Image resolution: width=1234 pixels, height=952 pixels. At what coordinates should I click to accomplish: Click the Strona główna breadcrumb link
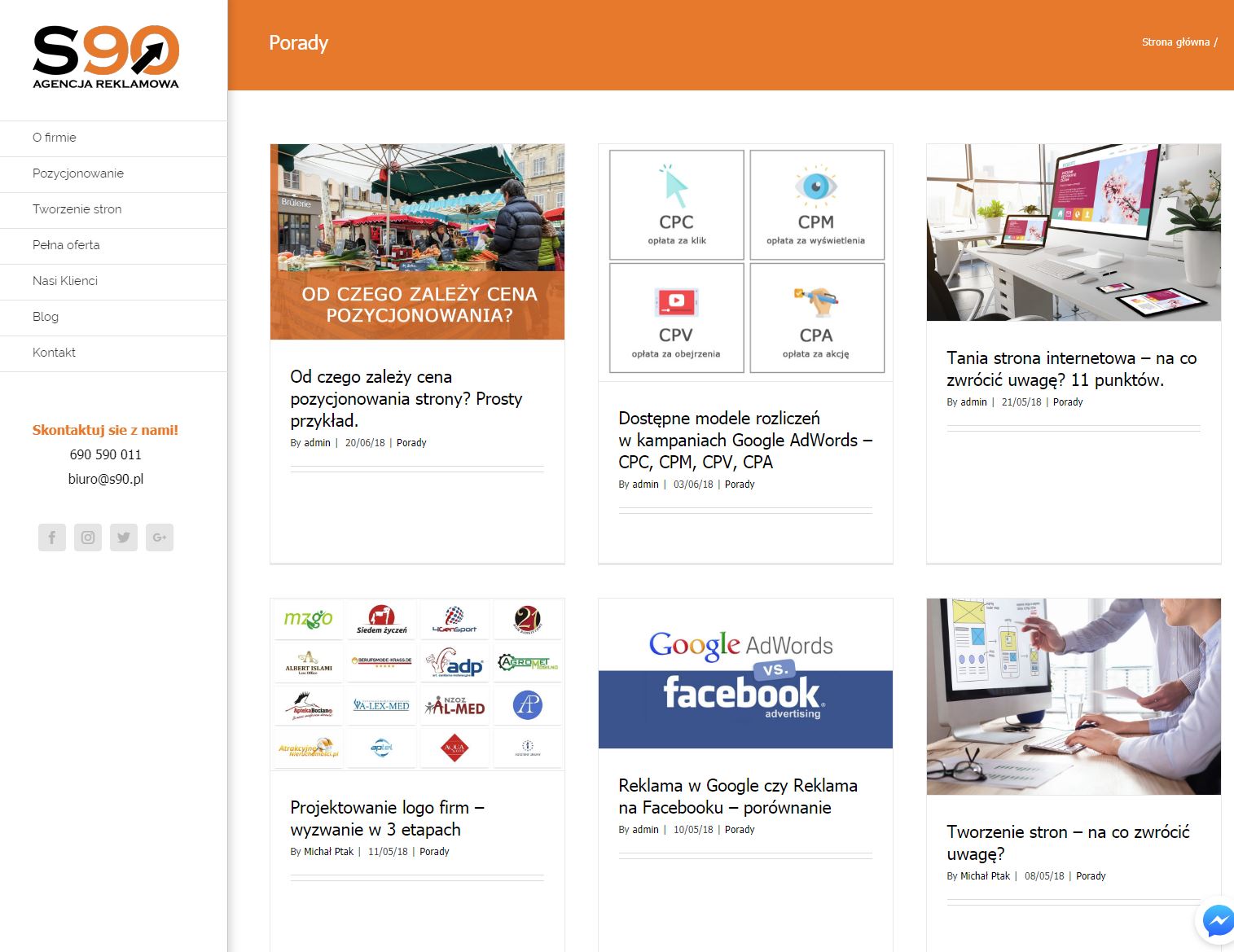1175,42
